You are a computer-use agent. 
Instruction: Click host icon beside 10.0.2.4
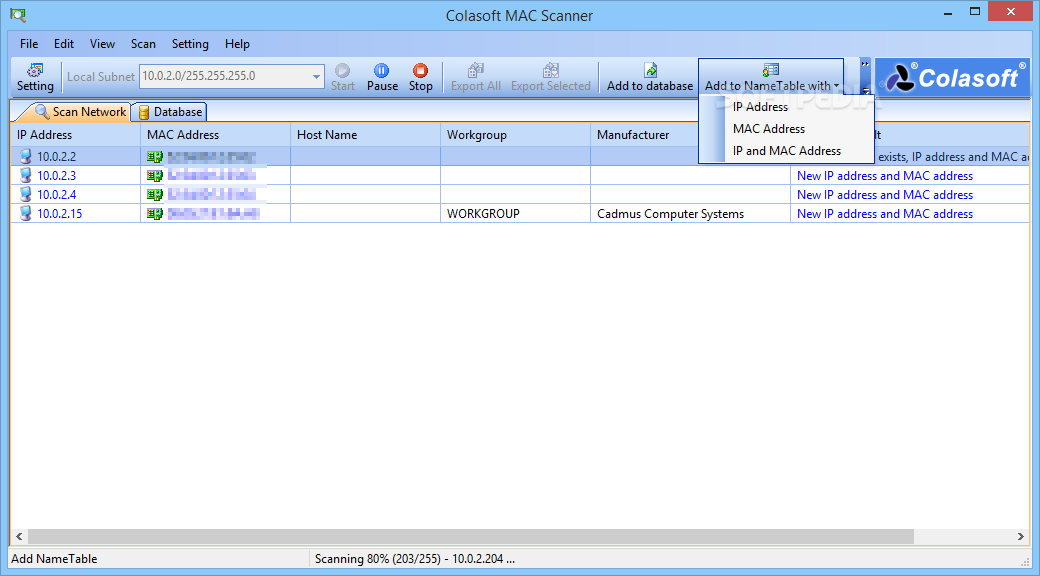coord(26,194)
